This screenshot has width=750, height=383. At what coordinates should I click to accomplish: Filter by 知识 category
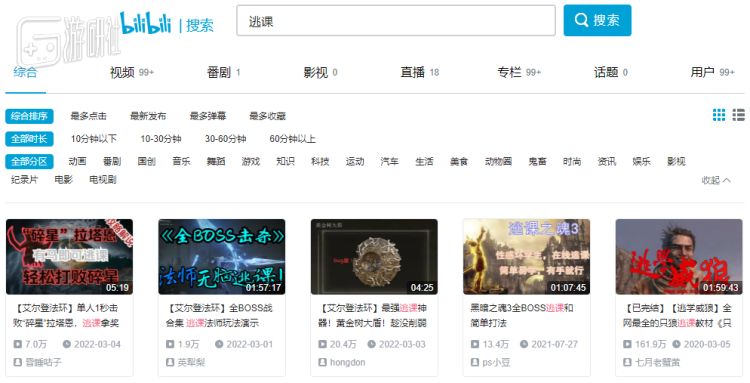285,162
